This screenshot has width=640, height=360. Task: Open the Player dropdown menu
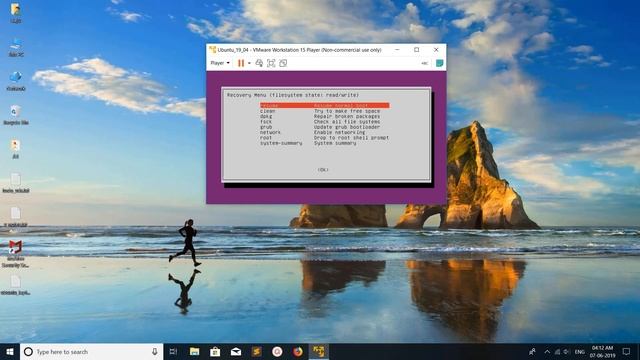point(220,63)
